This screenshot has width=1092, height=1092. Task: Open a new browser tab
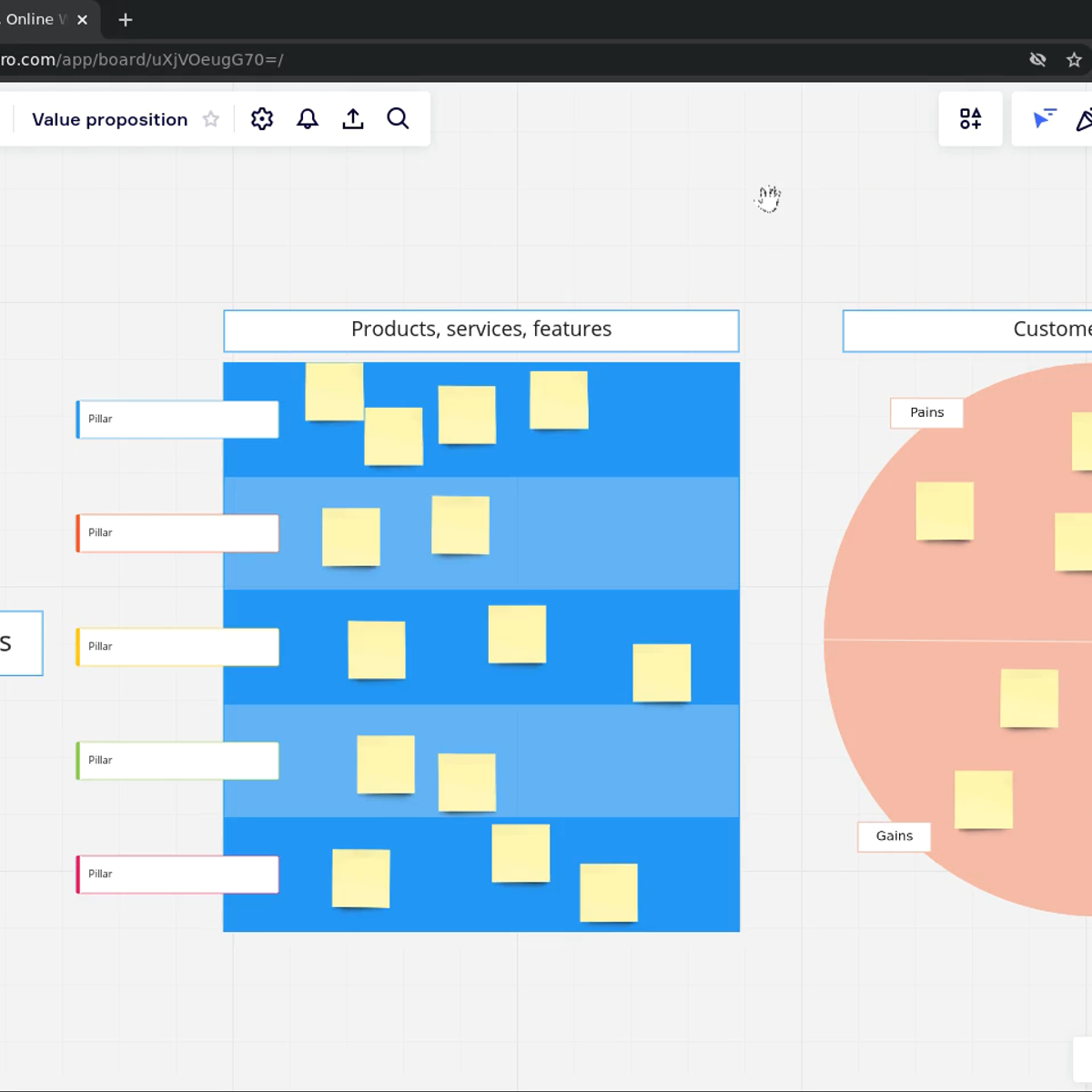click(x=126, y=19)
